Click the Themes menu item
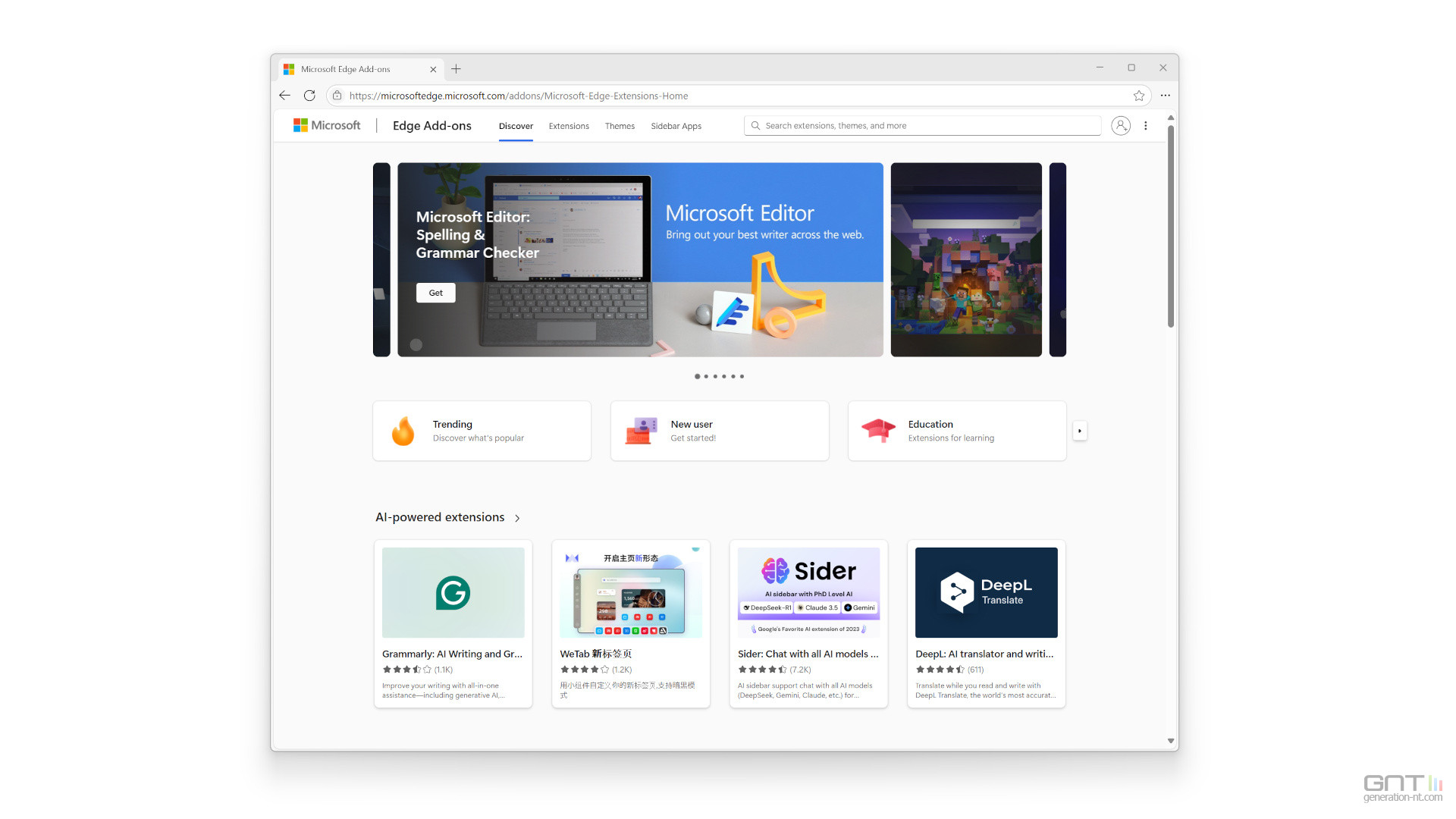Viewport: 1456px width, 819px height. tap(620, 125)
